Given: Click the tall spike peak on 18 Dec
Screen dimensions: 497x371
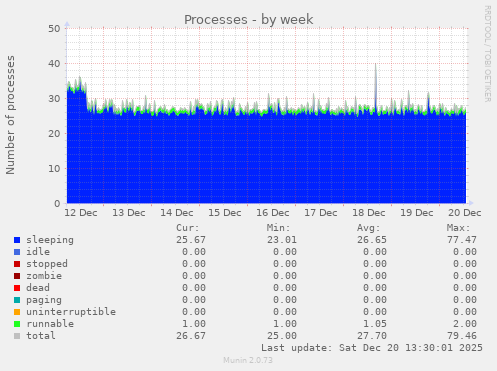Looking at the screenshot, I should 376,64.
